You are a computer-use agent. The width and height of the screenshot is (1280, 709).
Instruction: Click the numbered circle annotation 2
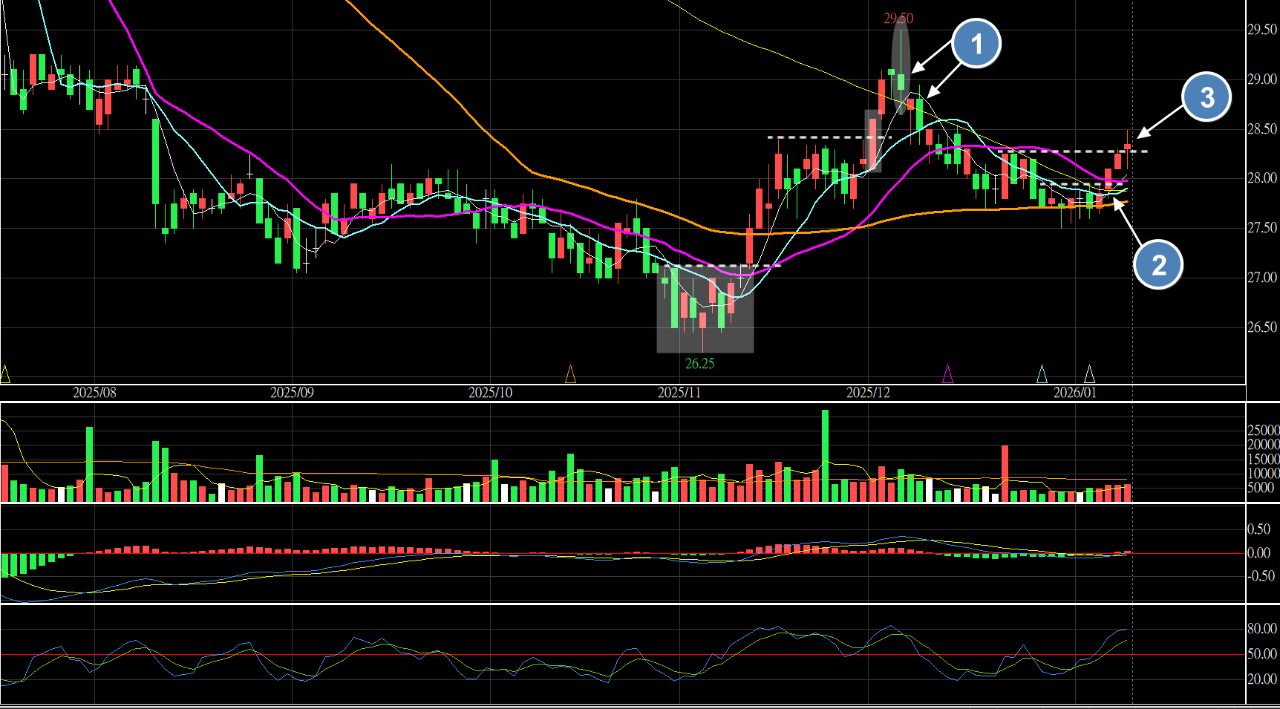(1158, 265)
